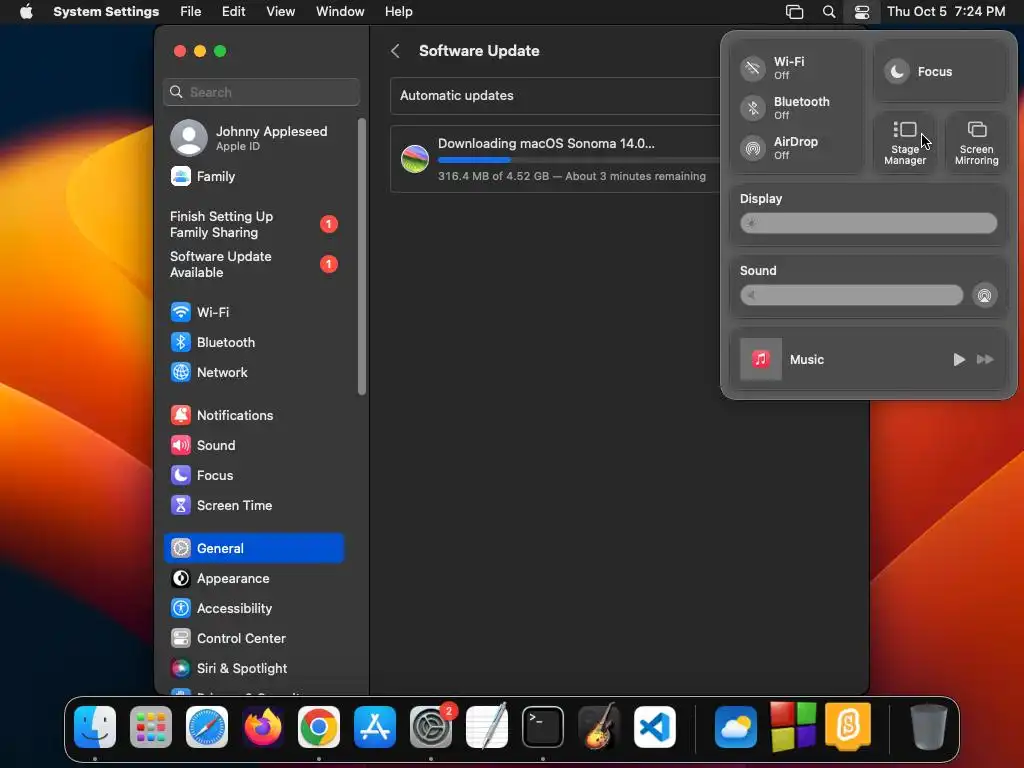The height and width of the screenshot is (768, 1024).
Task: Open Software Update Available notice
Action: 253,264
